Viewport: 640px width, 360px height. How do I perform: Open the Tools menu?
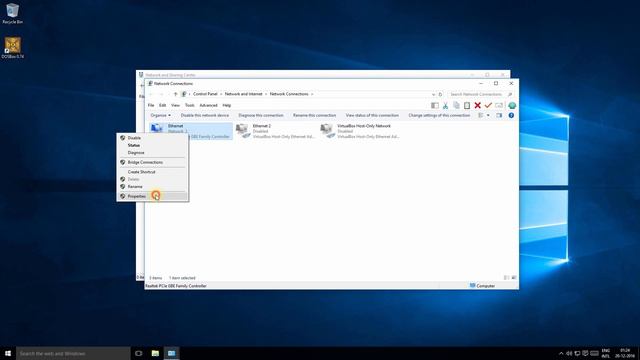(x=189, y=105)
